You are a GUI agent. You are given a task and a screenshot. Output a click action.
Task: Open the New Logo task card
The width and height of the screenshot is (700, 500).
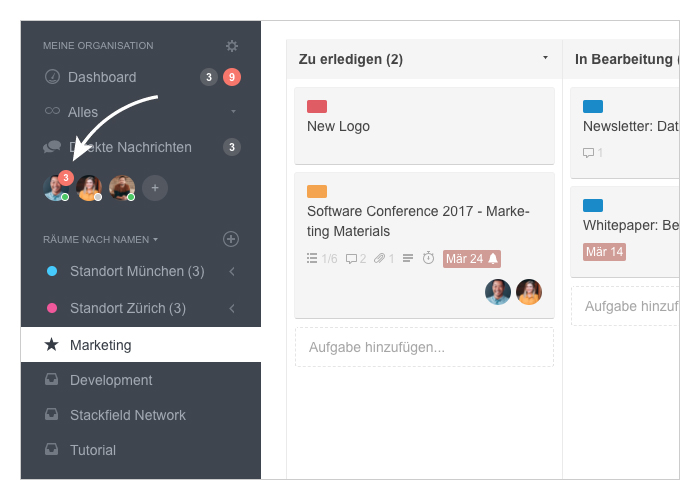click(x=424, y=126)
